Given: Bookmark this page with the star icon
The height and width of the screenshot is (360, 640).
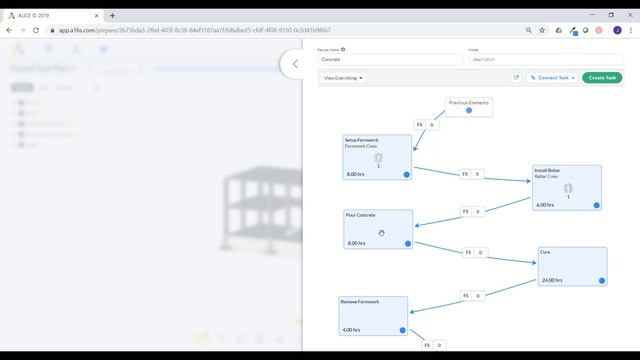Looking at the screenshot, I should pyautogui.click(x=542, y=30).
